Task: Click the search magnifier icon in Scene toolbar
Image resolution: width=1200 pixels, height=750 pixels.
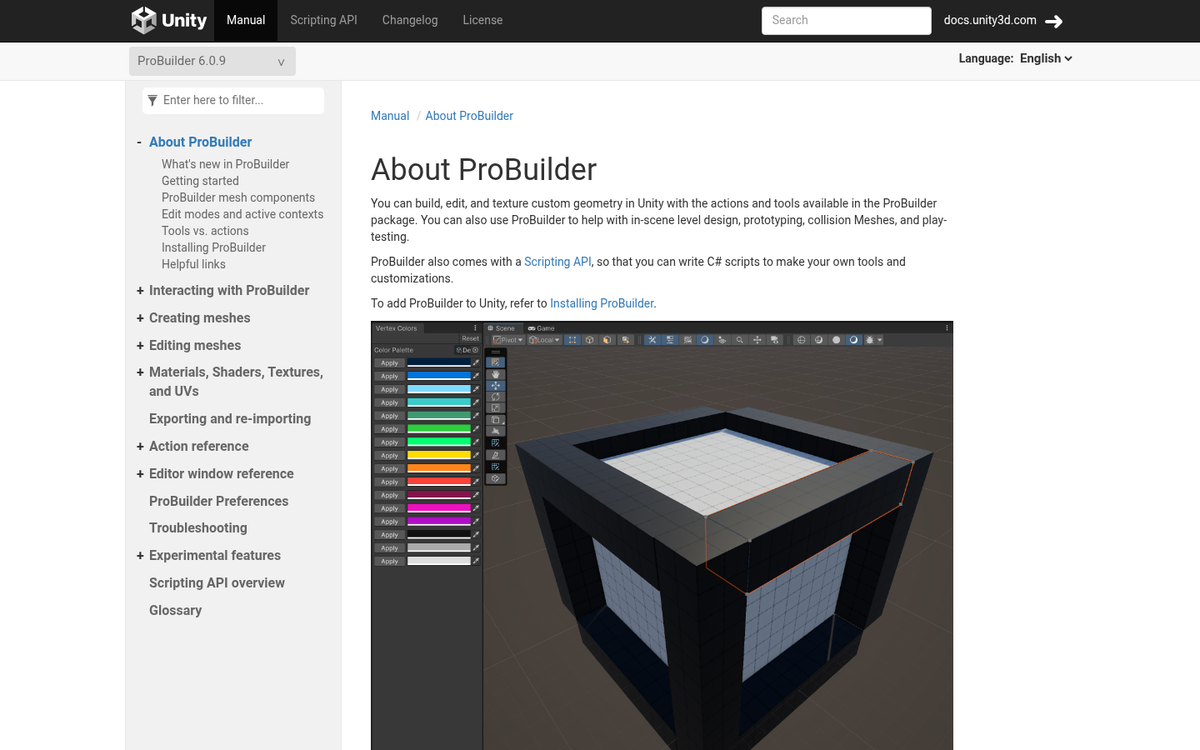Action: (740, 340)
